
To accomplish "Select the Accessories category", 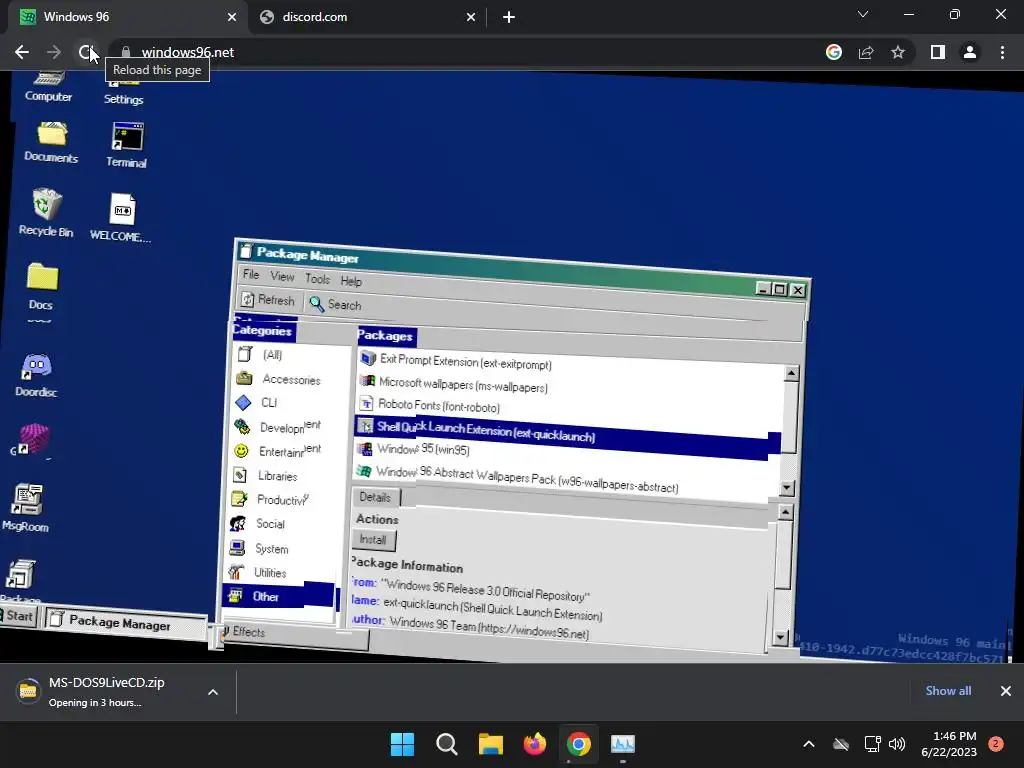I will [290, 379].
